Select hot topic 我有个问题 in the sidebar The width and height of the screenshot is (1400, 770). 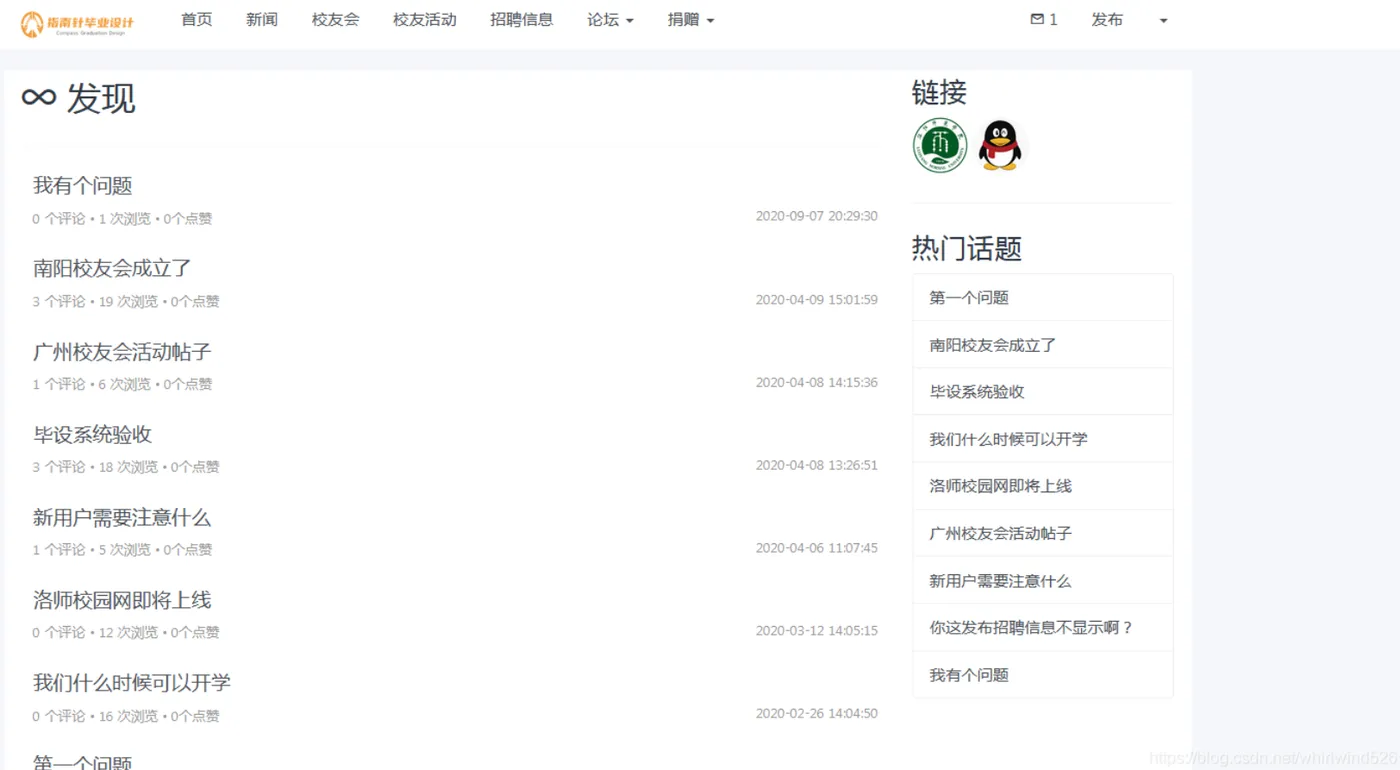click(x=1043, y=675)
